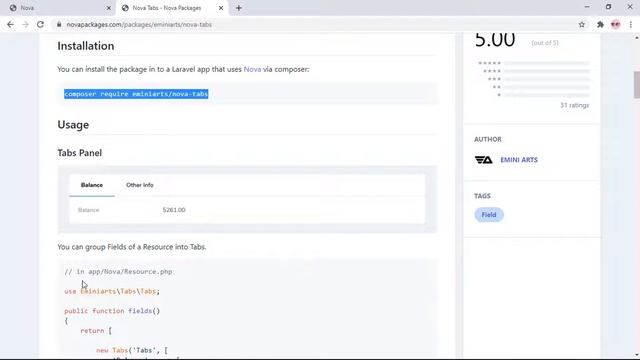Open the EMINI ARTS author link
The height and width of the screenshot is (360, 640).
519,160
